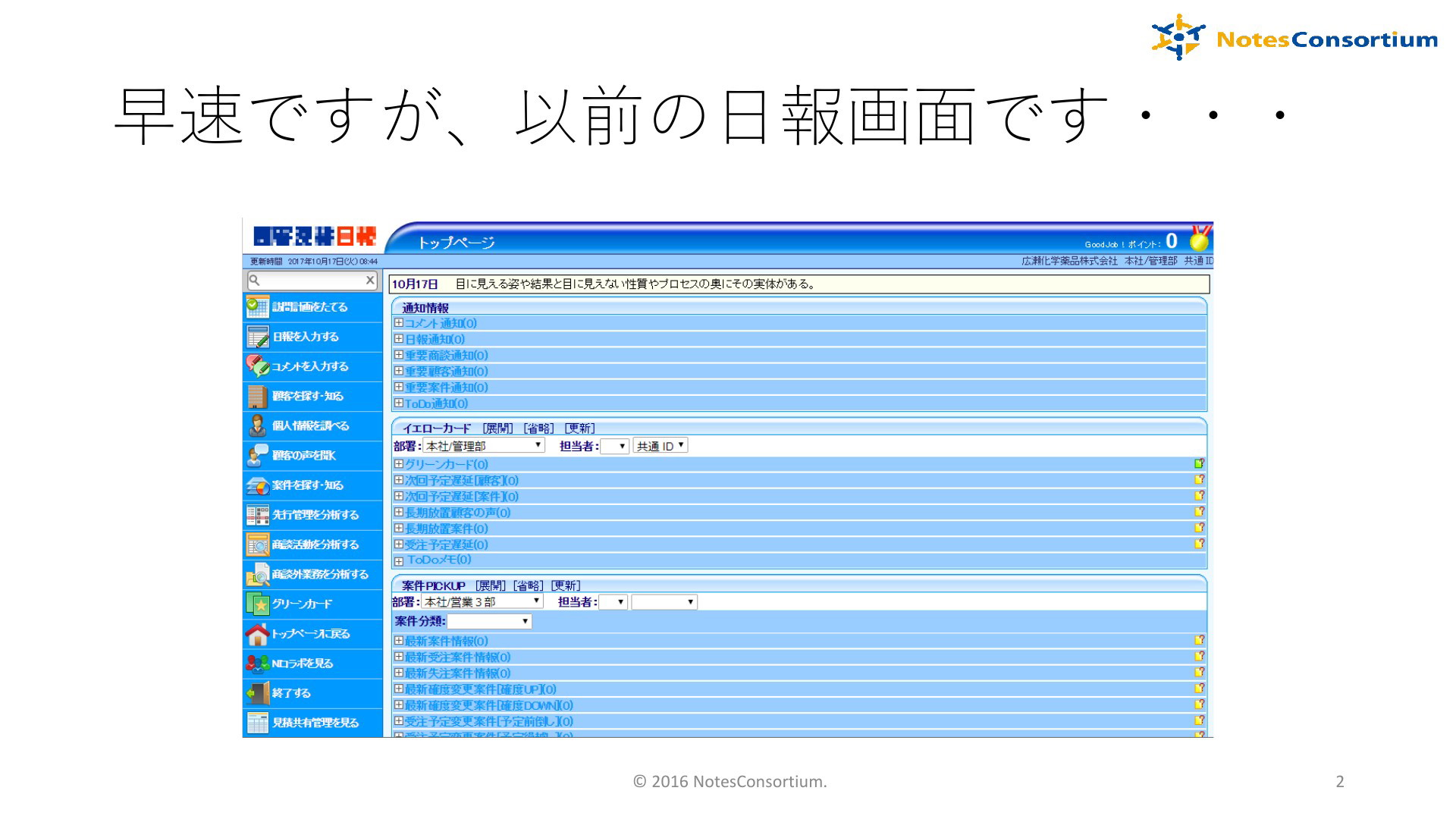Go home via トップページに戻る house icon

(x=257, y=633)
